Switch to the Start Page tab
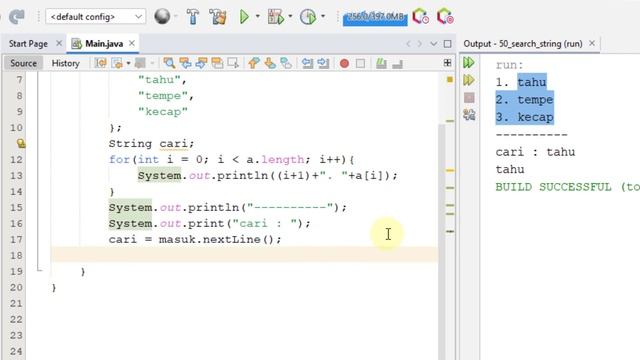Viewport: 640px width, 360px height. coord(28,44)
